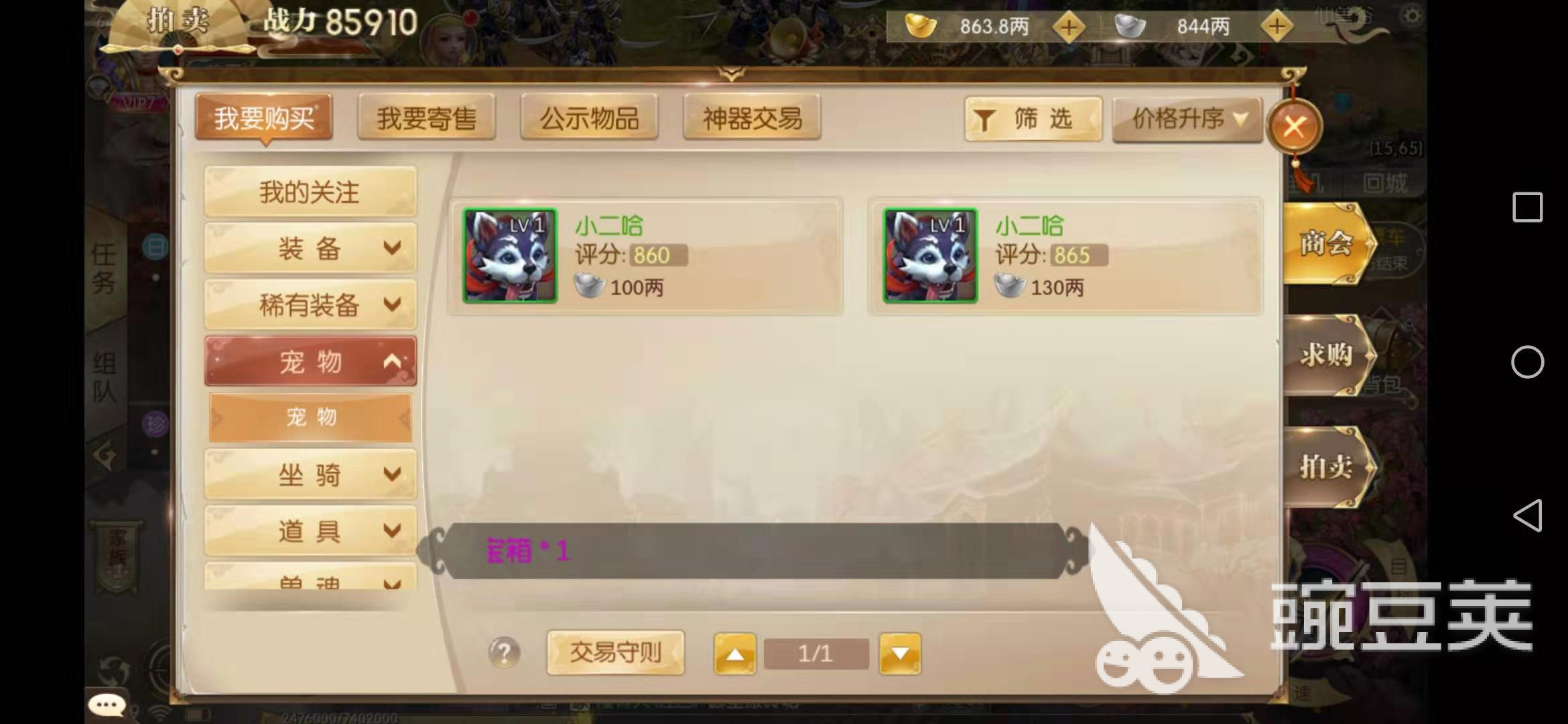Open the 价格升序 sort dropdown
The height and width of the screenshot is (724, 1568).
tap(1187, 119)
